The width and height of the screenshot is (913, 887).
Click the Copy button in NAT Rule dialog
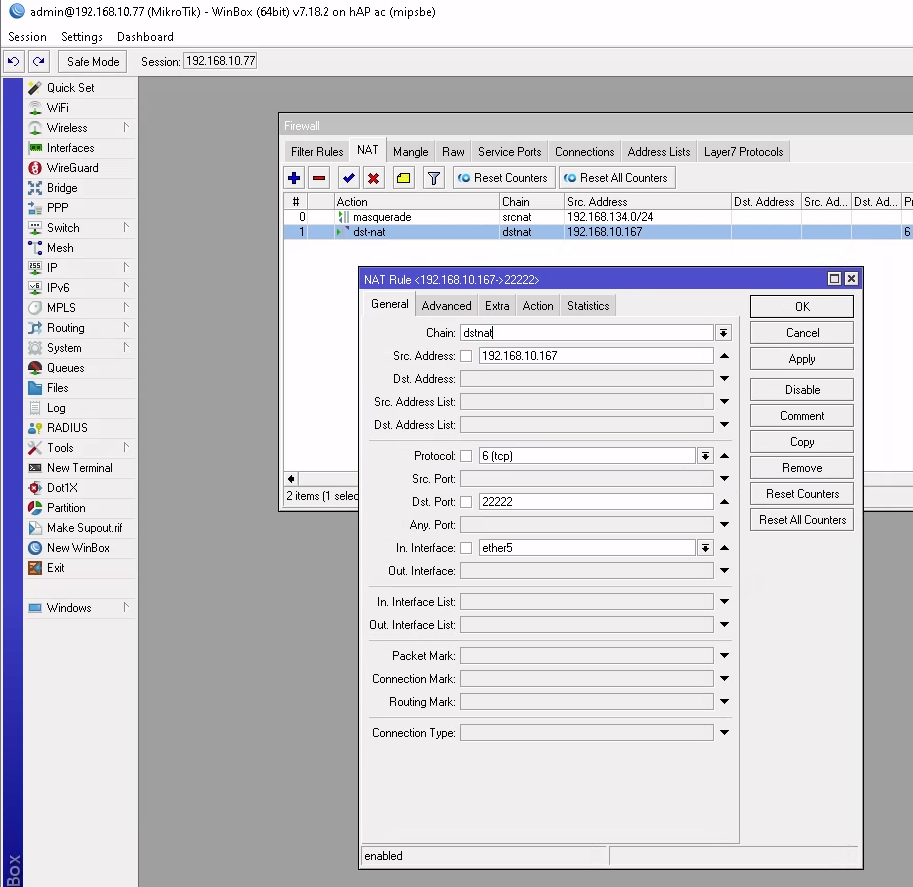pos(802,442)
